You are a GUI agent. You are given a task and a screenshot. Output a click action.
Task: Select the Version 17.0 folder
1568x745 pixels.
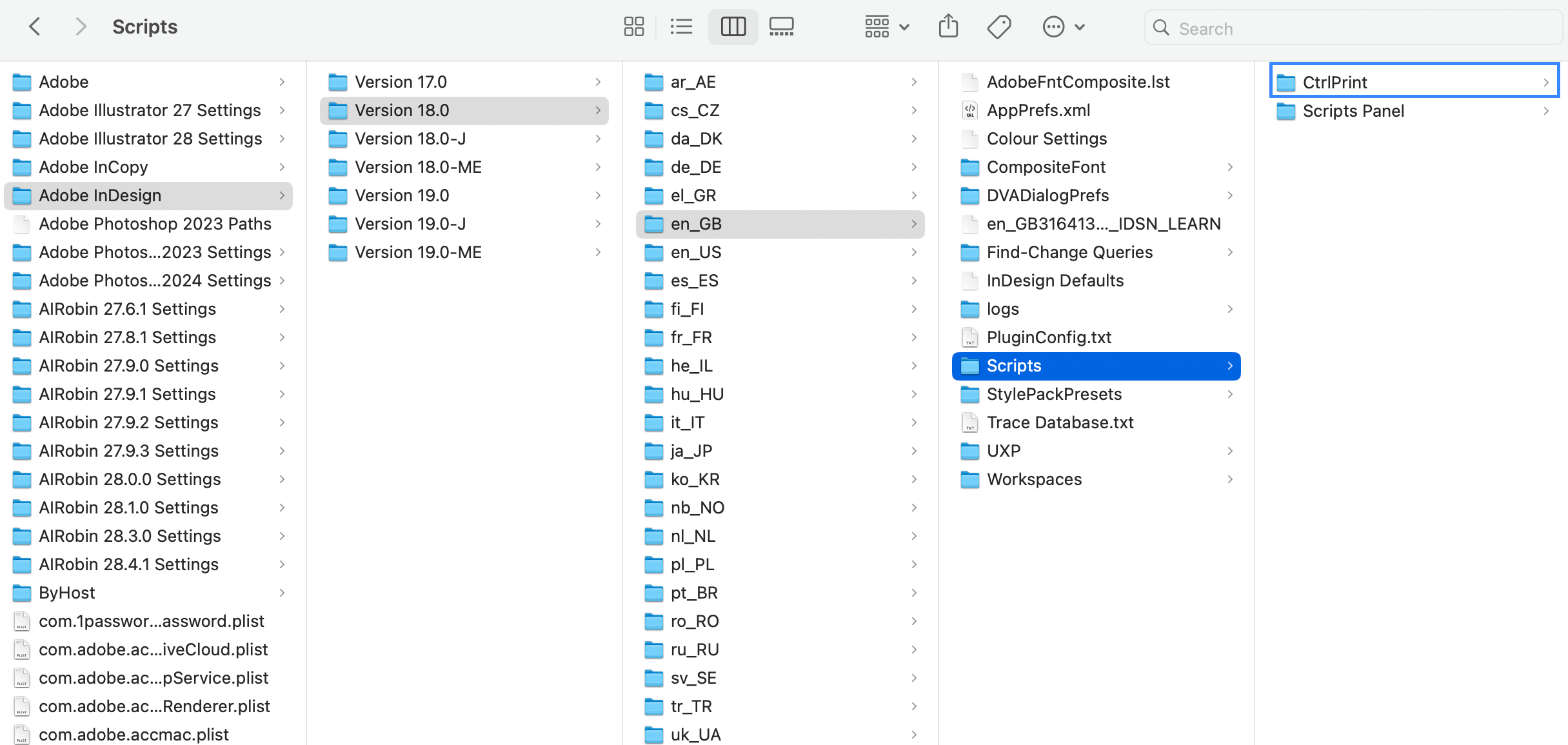(x=464, y=82)
